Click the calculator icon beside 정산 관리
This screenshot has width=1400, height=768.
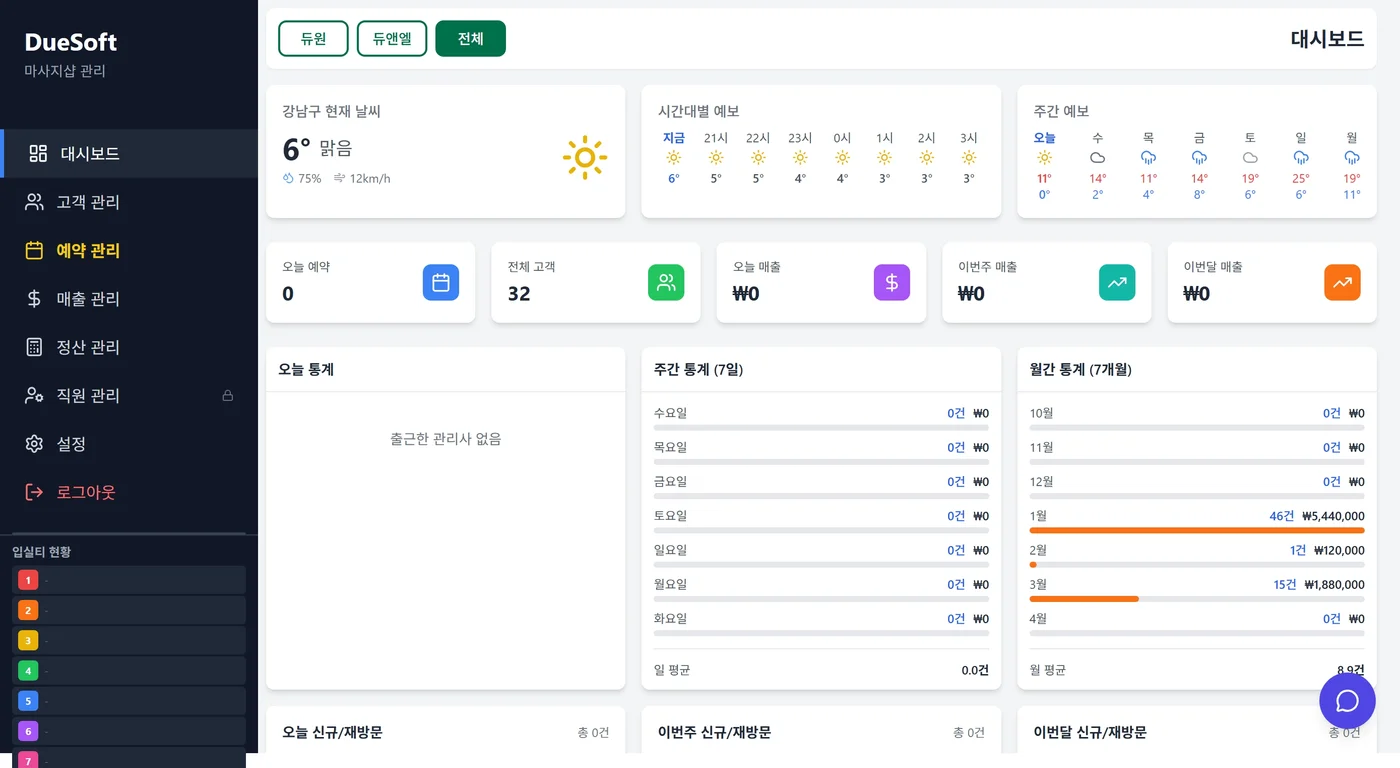click(34, 347)
